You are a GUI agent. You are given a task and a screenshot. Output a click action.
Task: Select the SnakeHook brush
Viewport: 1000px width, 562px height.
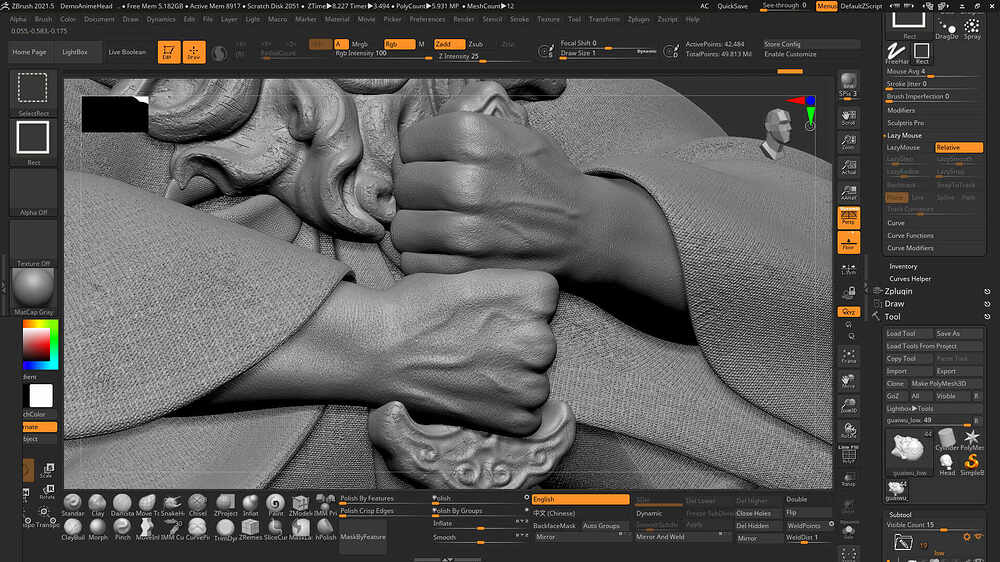click(x=172, y=505)
